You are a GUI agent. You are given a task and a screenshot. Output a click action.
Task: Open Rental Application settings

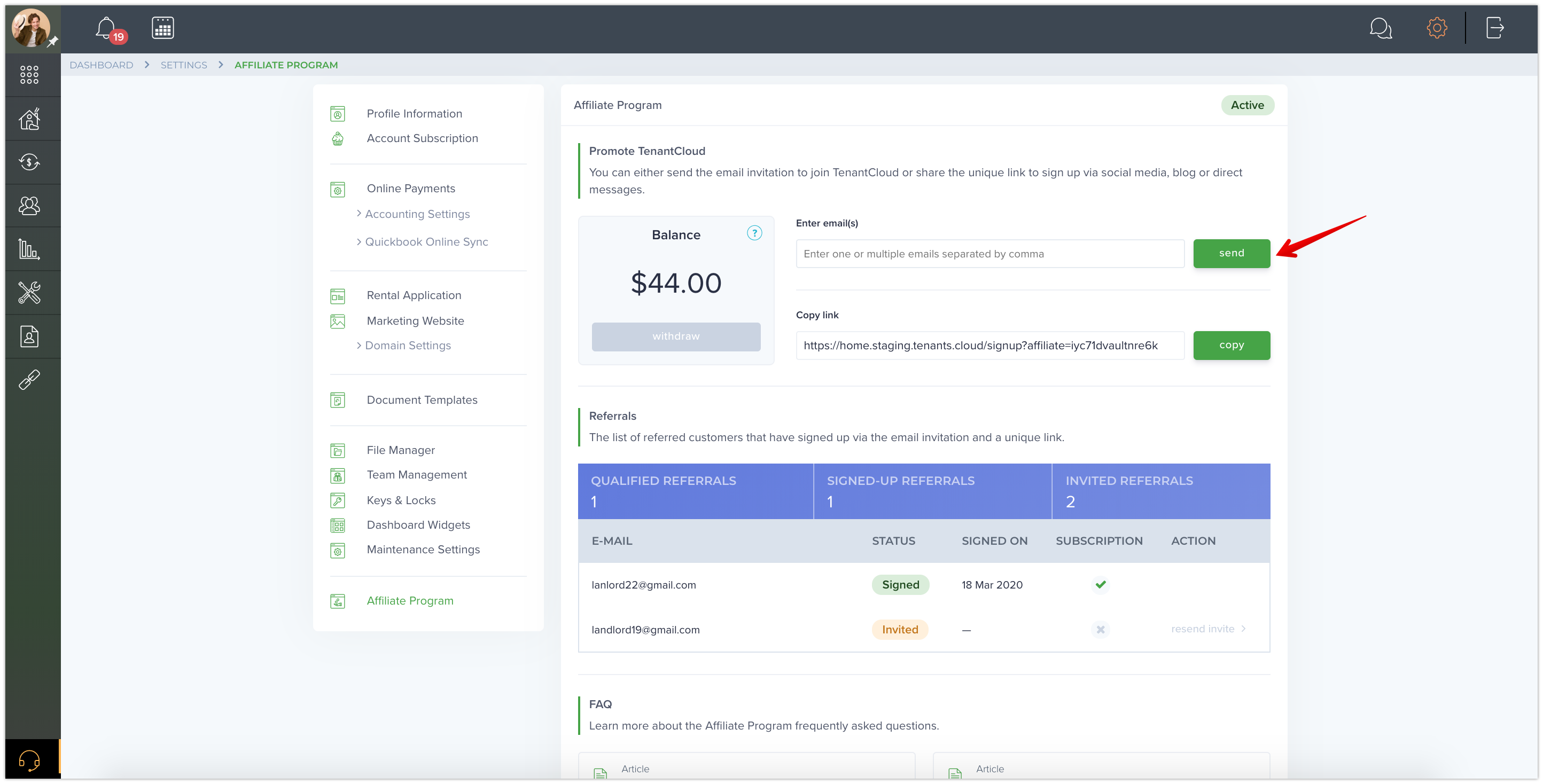tap(414, 295)
